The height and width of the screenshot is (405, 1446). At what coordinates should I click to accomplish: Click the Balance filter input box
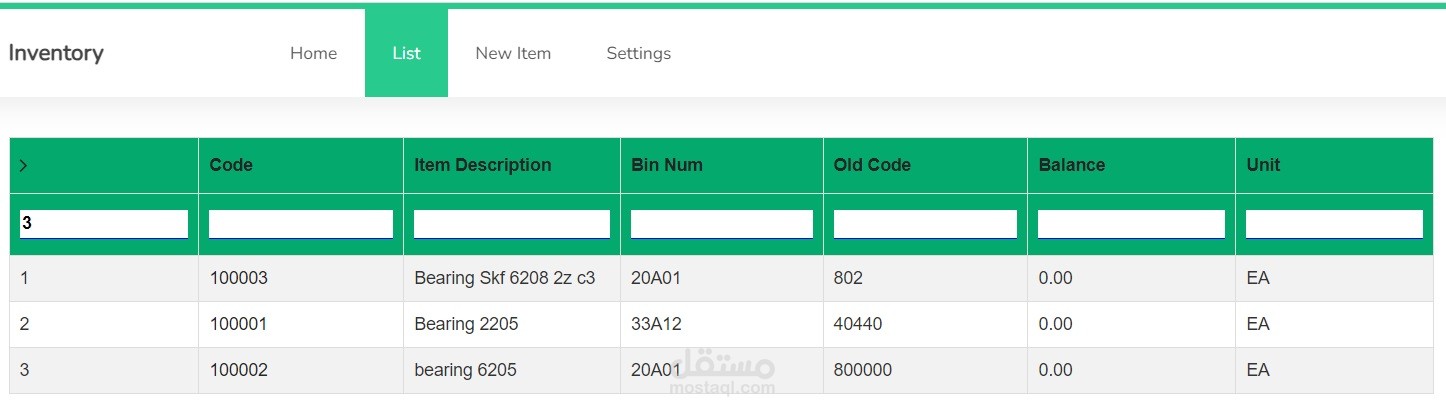pos(1131,224)
